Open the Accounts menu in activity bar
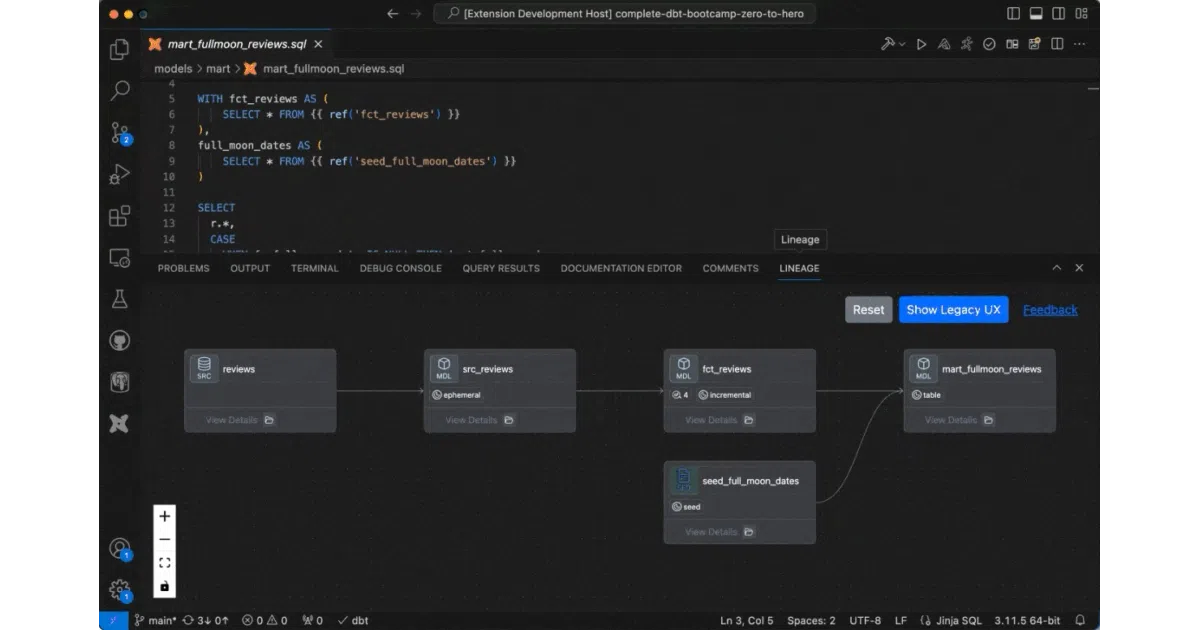Image resolution: width=1200 pixels, height=630 pixels. coord(120,549)
